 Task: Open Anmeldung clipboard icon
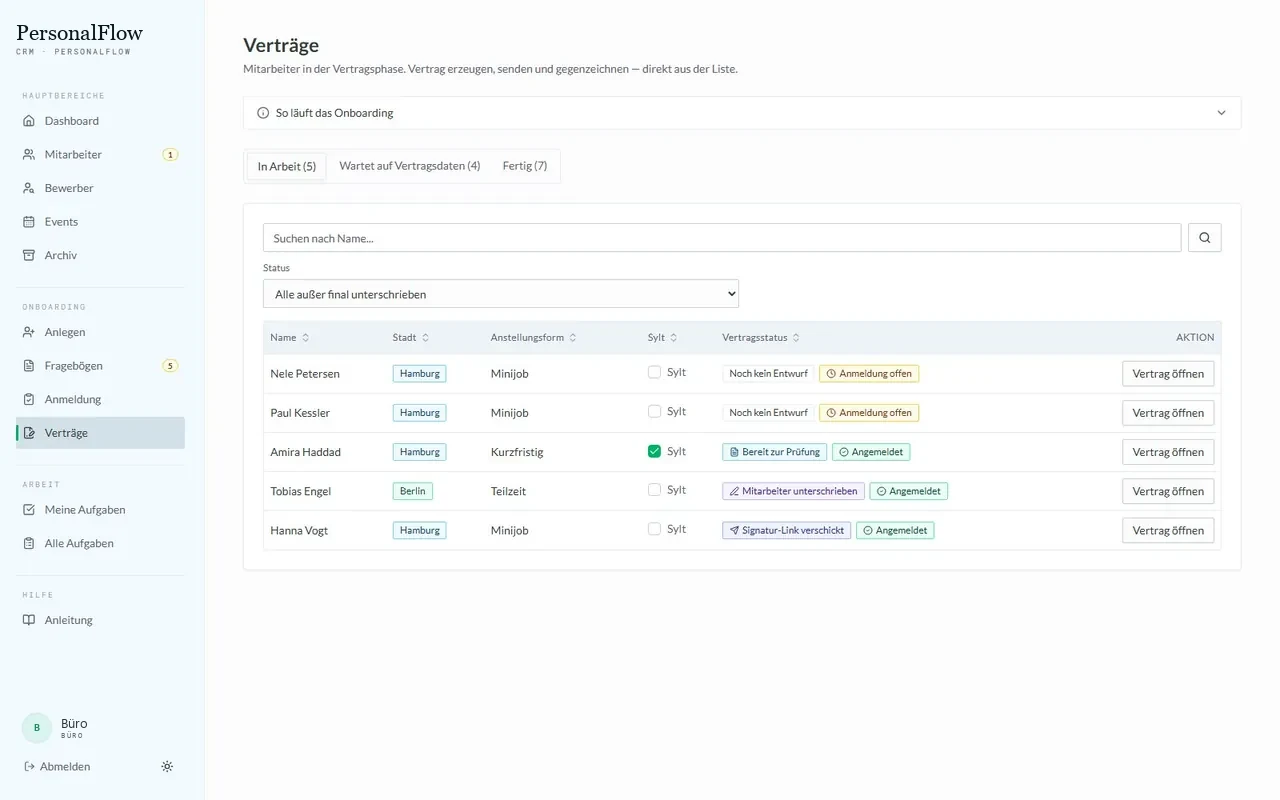29,399
